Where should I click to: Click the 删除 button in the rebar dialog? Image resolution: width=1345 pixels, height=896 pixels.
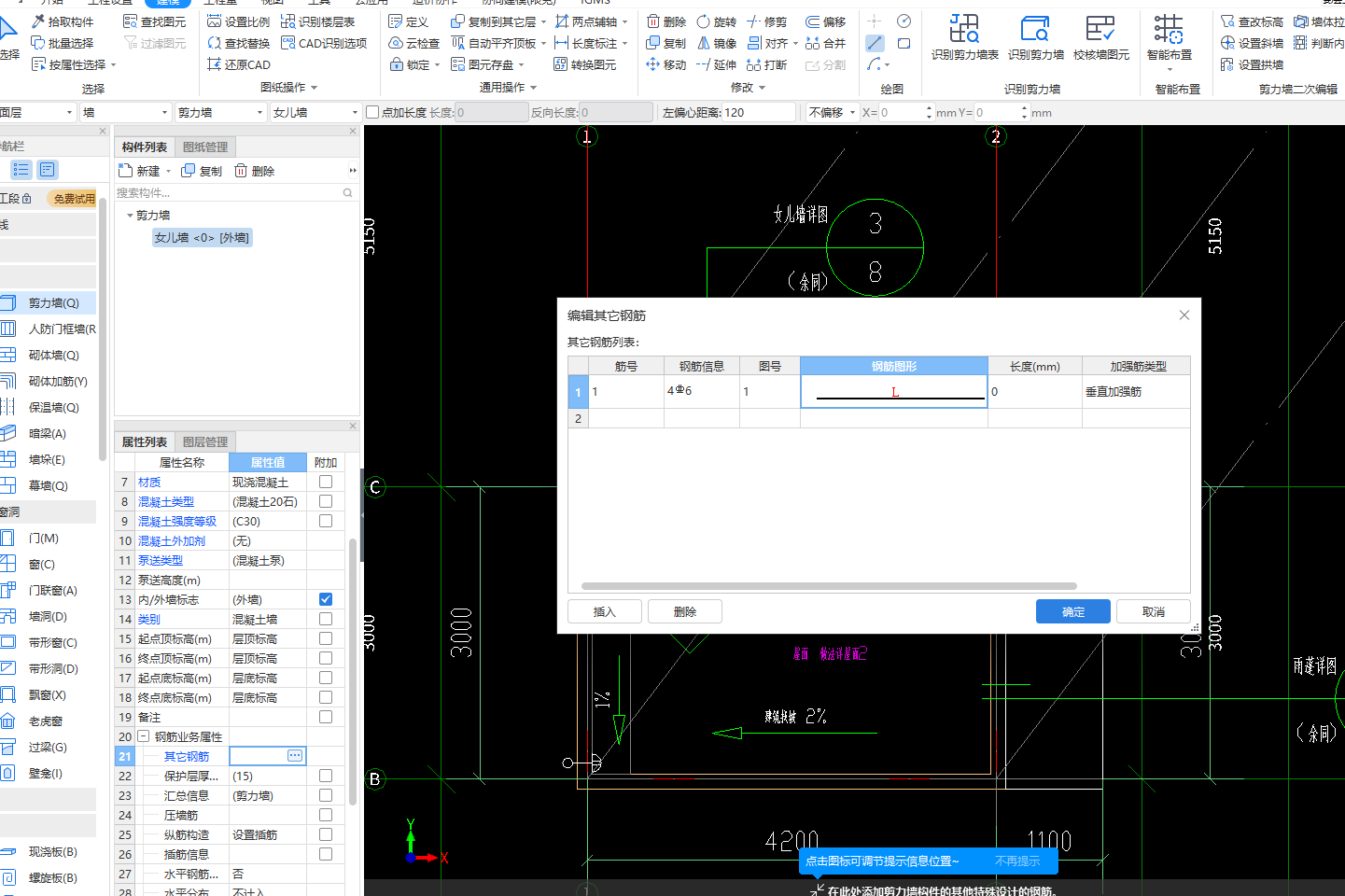tap(685, 611)
